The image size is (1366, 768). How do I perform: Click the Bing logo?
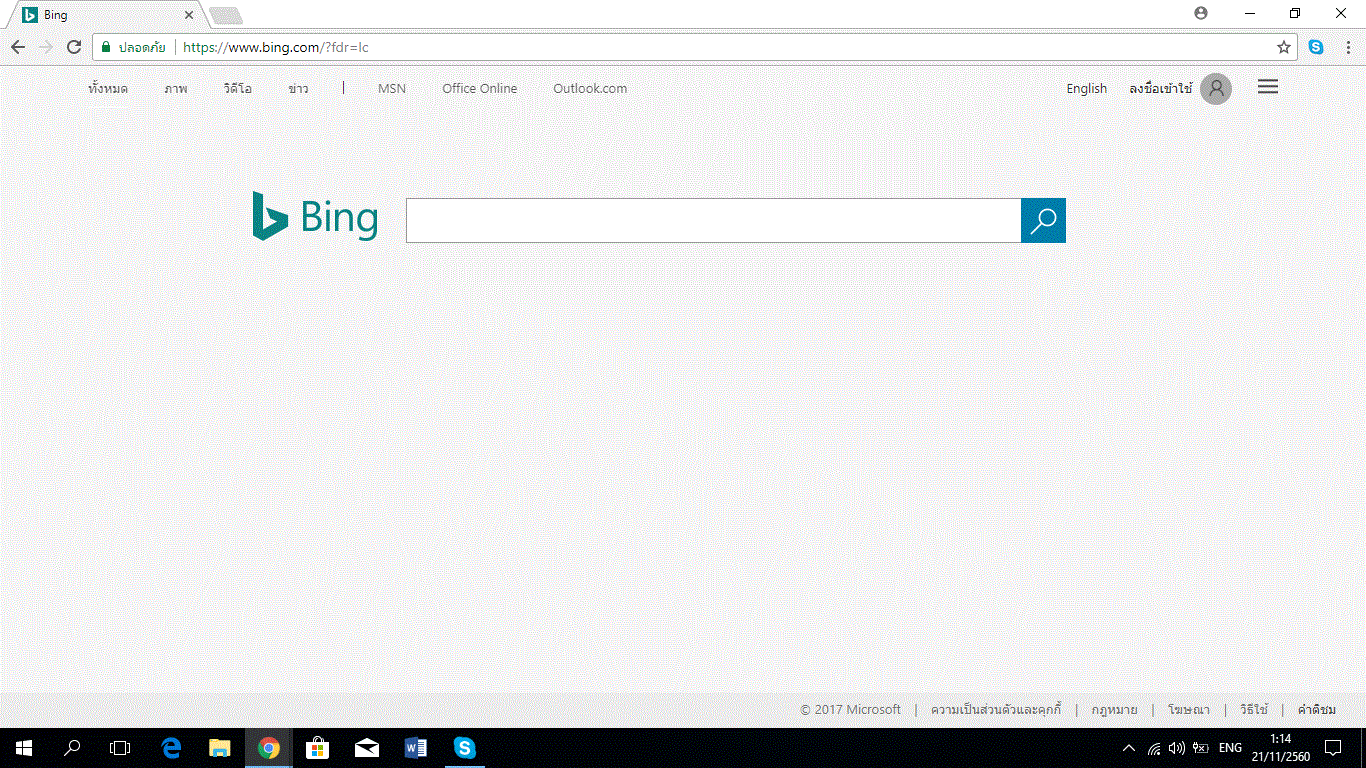click(315, 216)
